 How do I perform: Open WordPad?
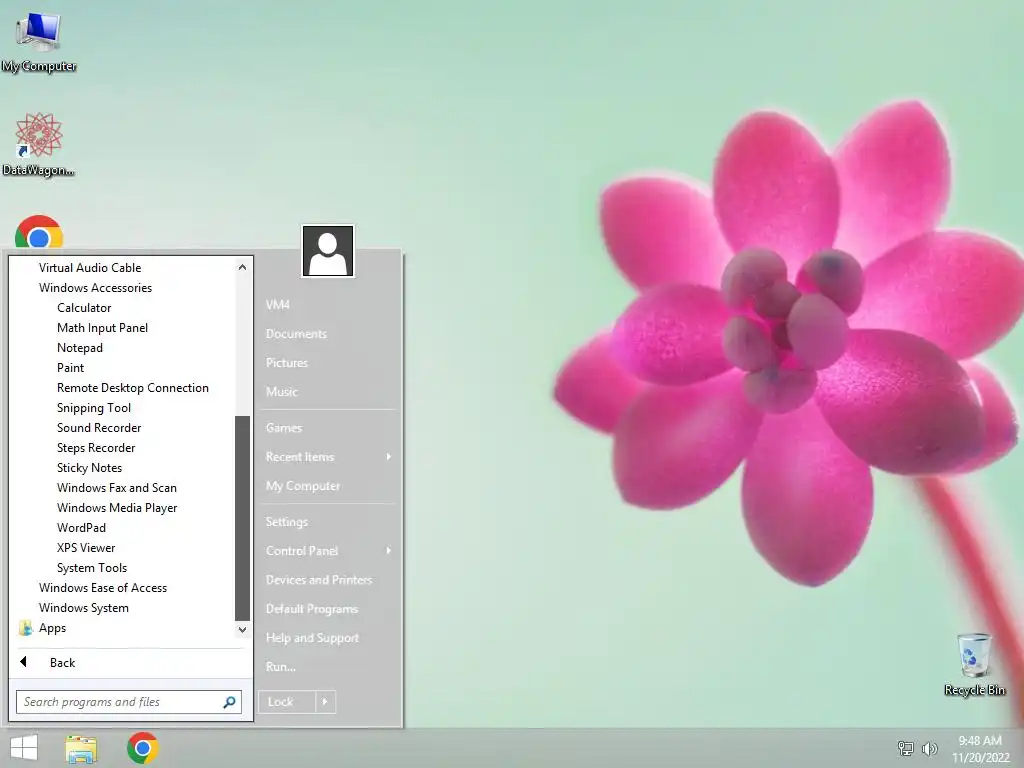[82, 528]
